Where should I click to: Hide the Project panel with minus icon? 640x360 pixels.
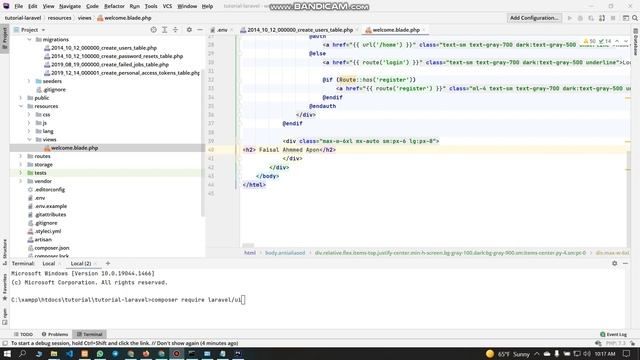(200, 30)
